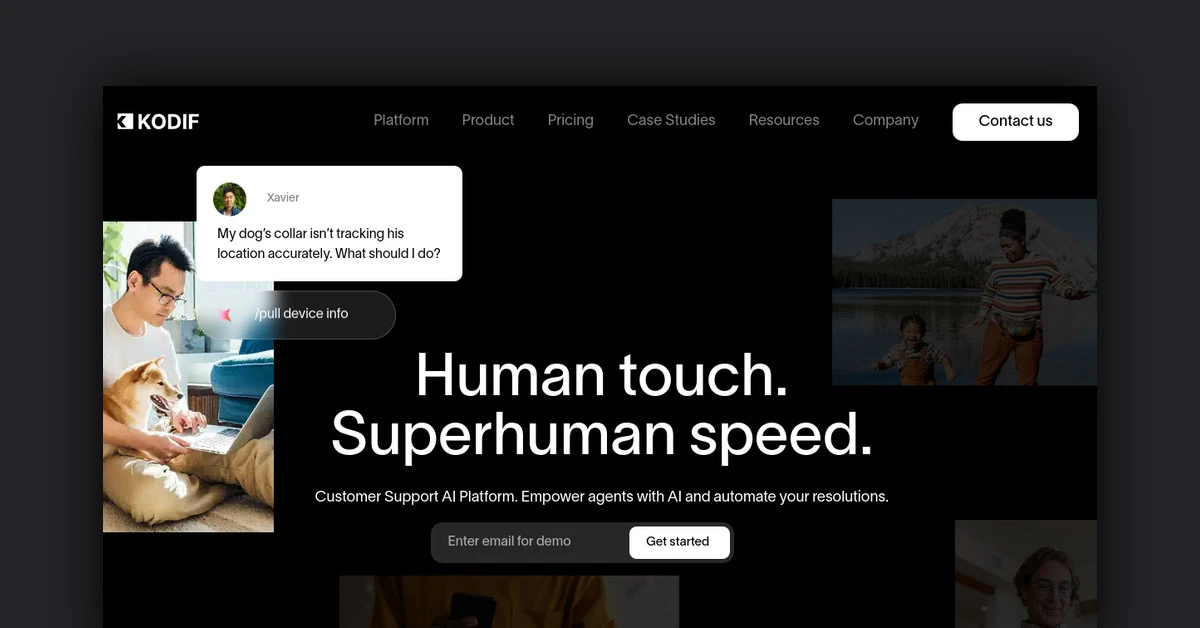
Task: Click the bottom image of person holding phone
Action: [508, 602]
